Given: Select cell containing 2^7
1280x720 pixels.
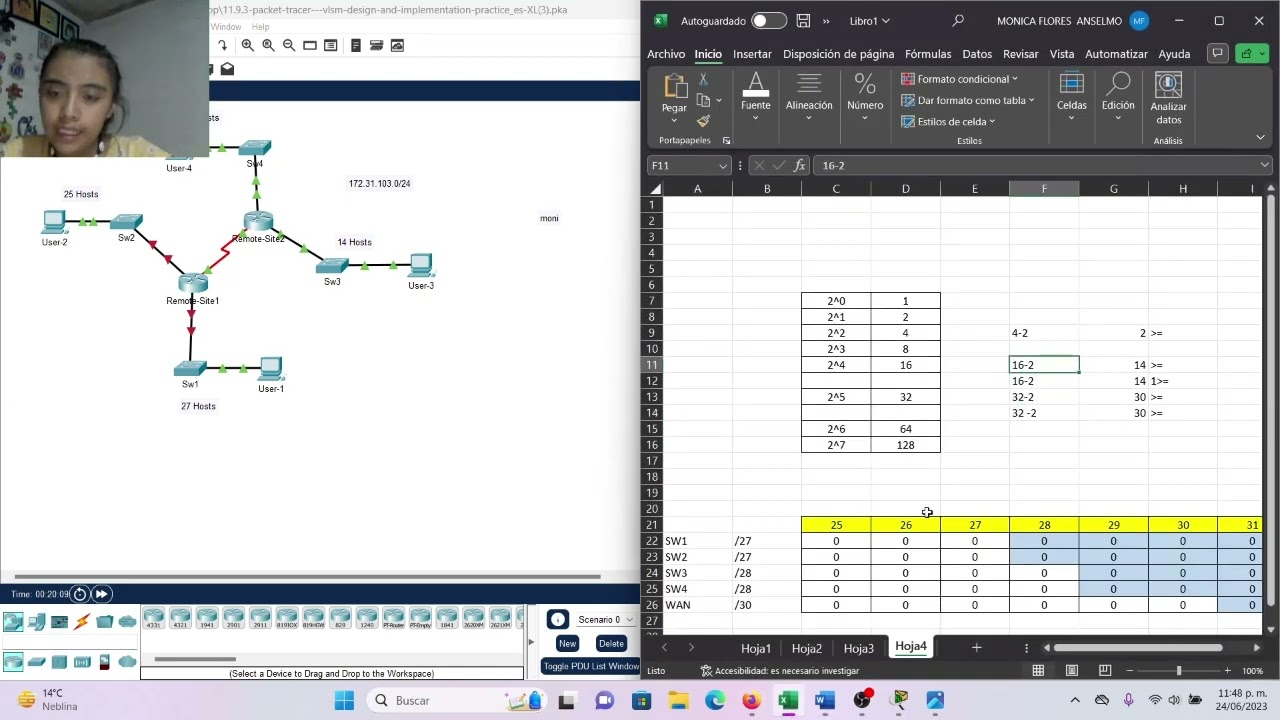Looking at the screenshot, I should [x=836, y=445].
